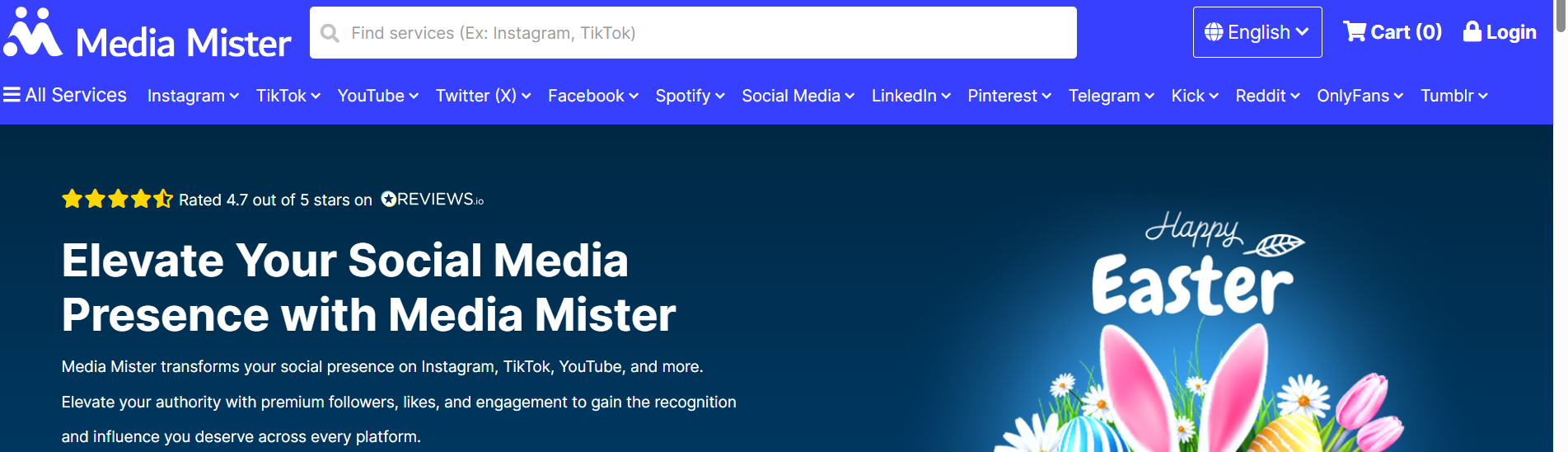Screen dimensions: 1568x452
Task: Click the search magnifier icon
Action: [330, 33]
